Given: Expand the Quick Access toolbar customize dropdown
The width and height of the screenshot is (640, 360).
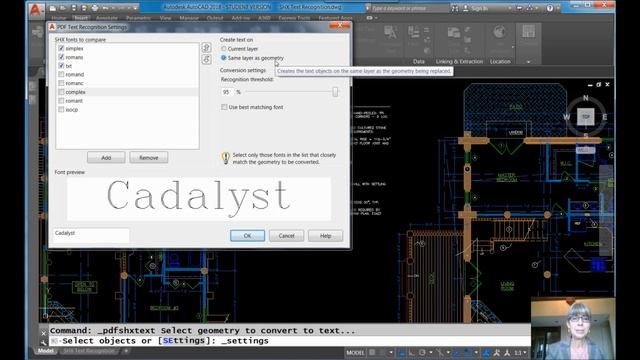Looking at the screenshot, I should (x=136, y=8).
